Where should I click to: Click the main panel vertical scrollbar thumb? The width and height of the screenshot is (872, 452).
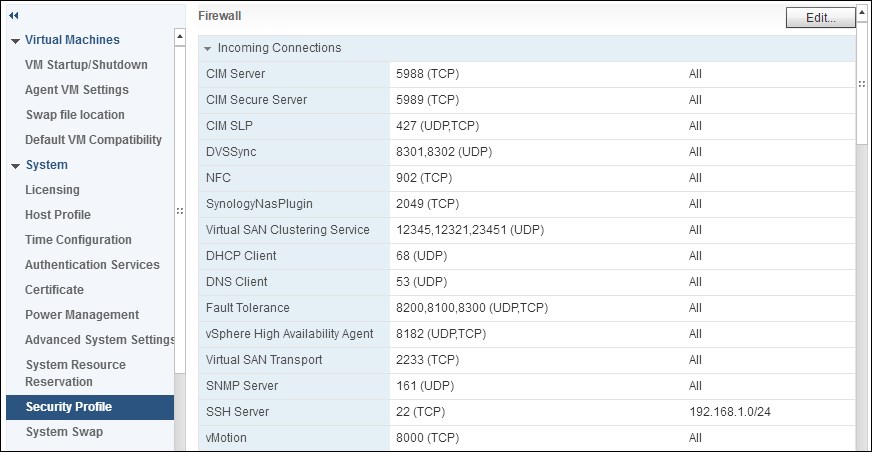point(862,81)
